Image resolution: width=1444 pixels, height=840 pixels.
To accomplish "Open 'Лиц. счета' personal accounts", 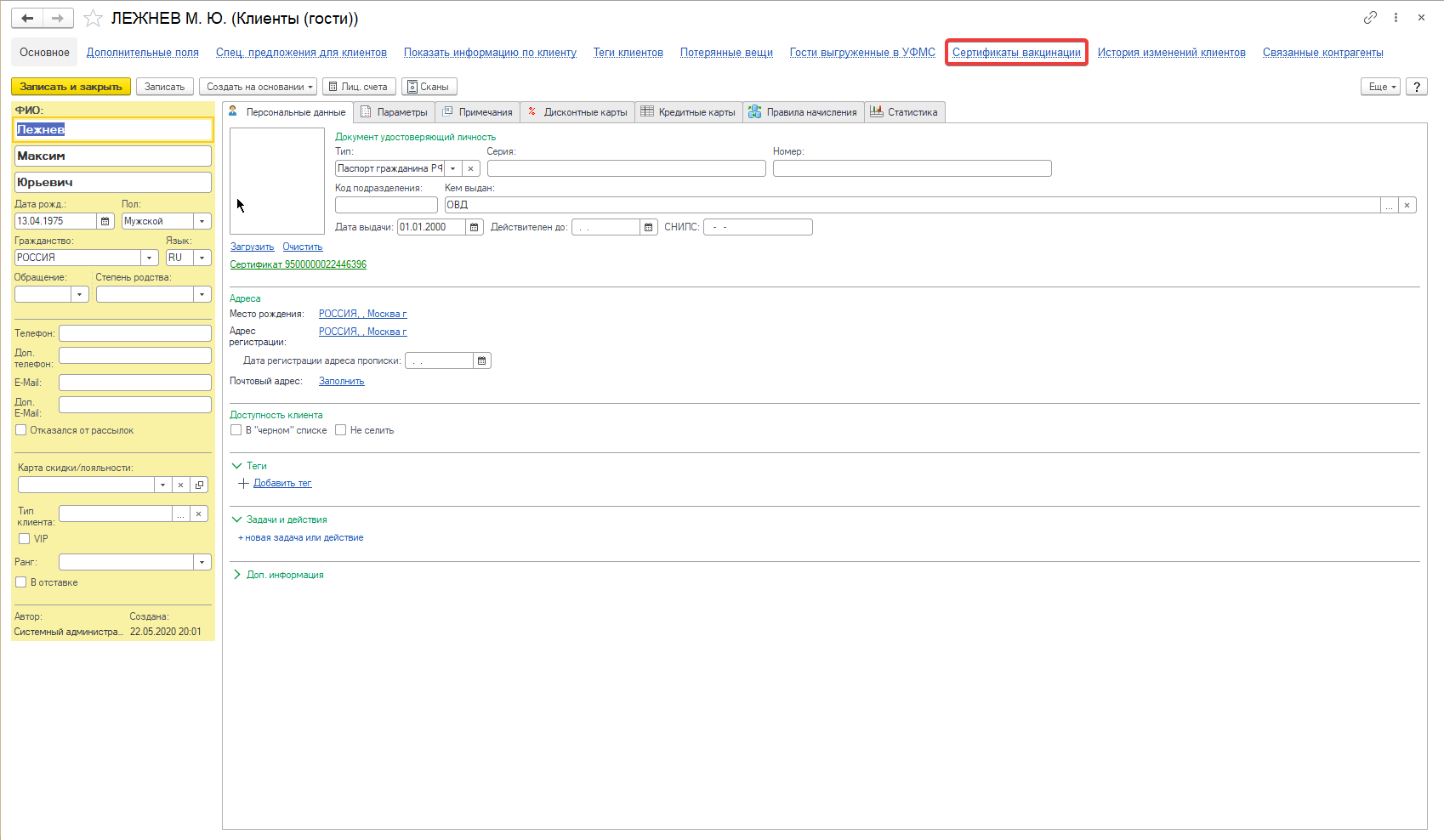I will click(359, 87).
